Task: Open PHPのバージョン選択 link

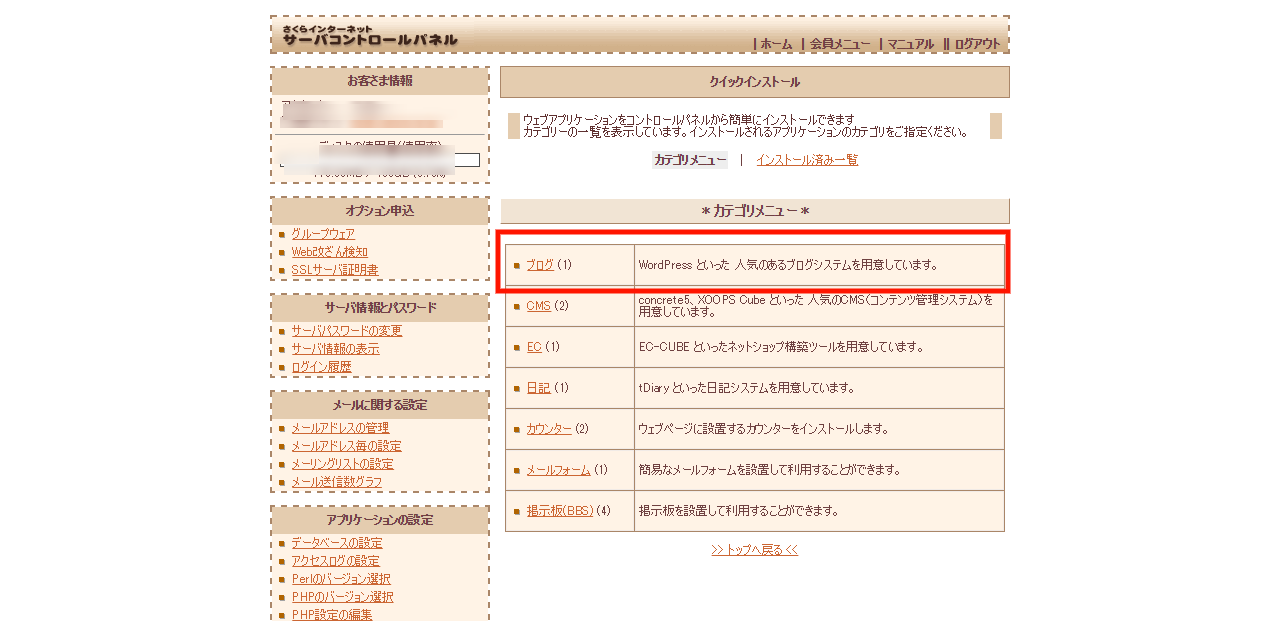Action: (x=342, y=597)
